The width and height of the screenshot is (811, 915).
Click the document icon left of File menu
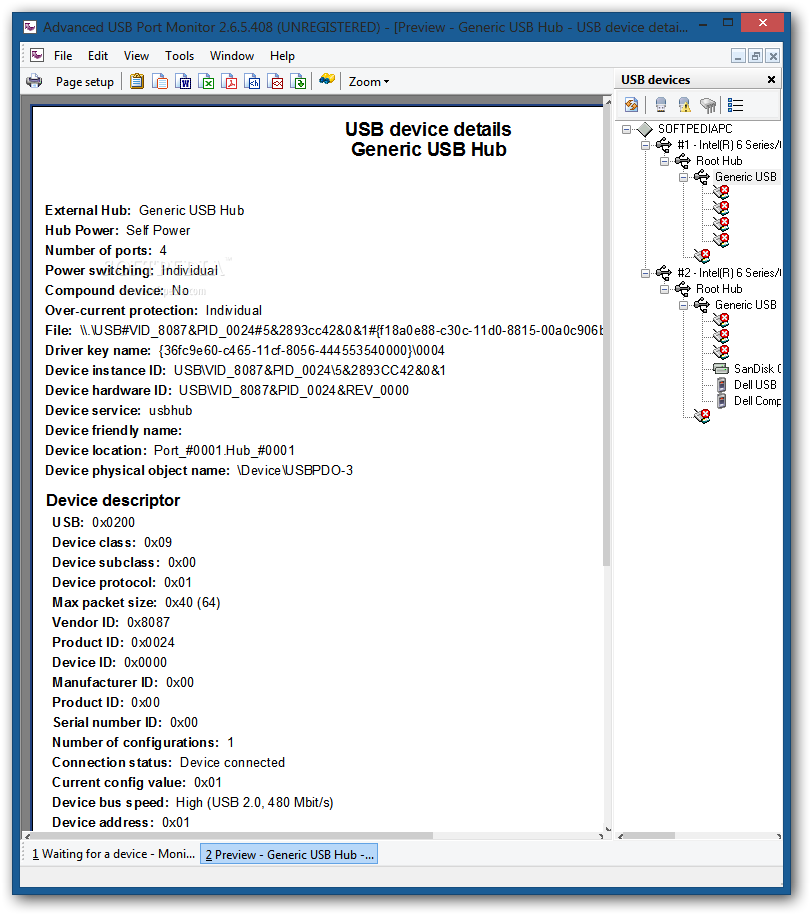(37, 55)
